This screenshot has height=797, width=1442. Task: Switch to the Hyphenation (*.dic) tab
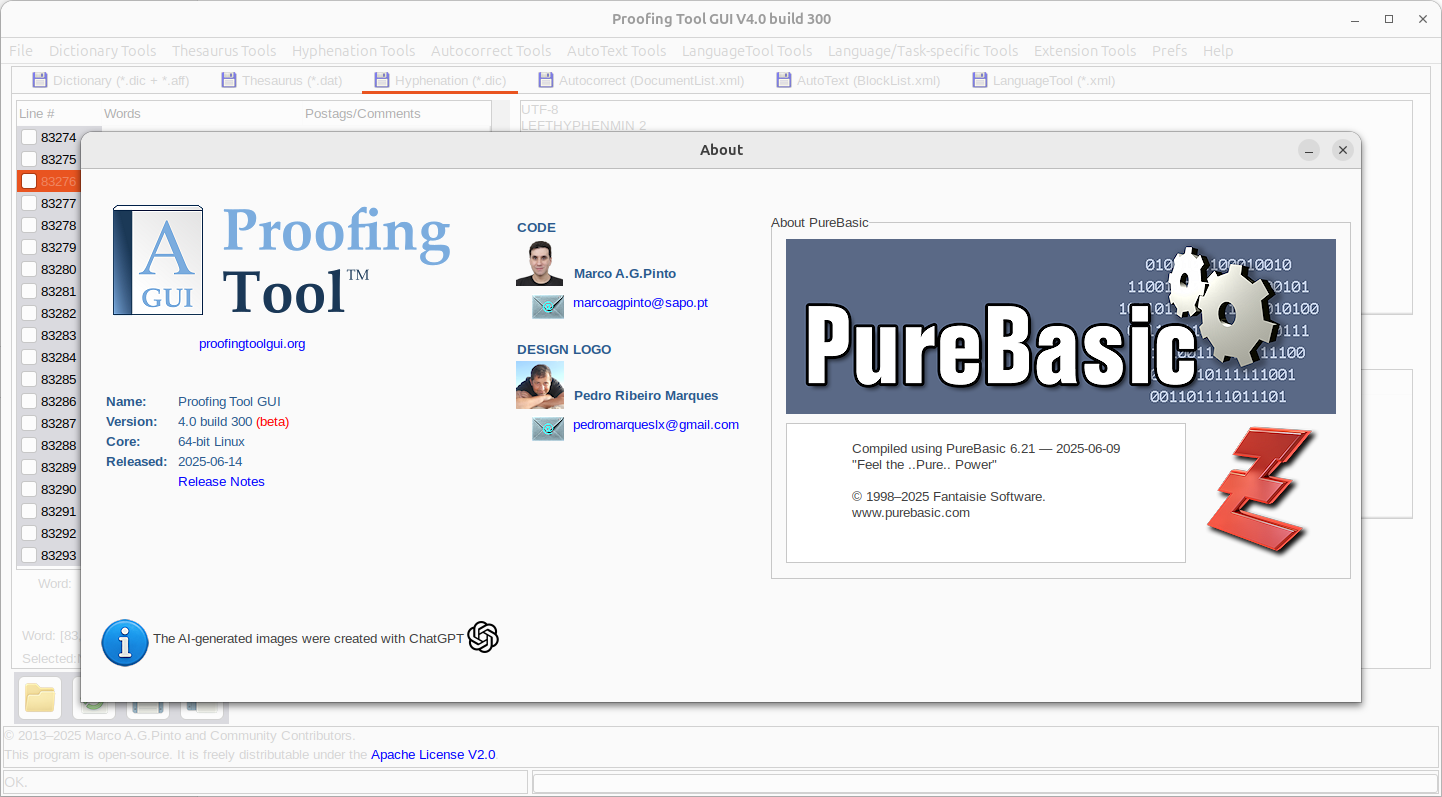440,81
